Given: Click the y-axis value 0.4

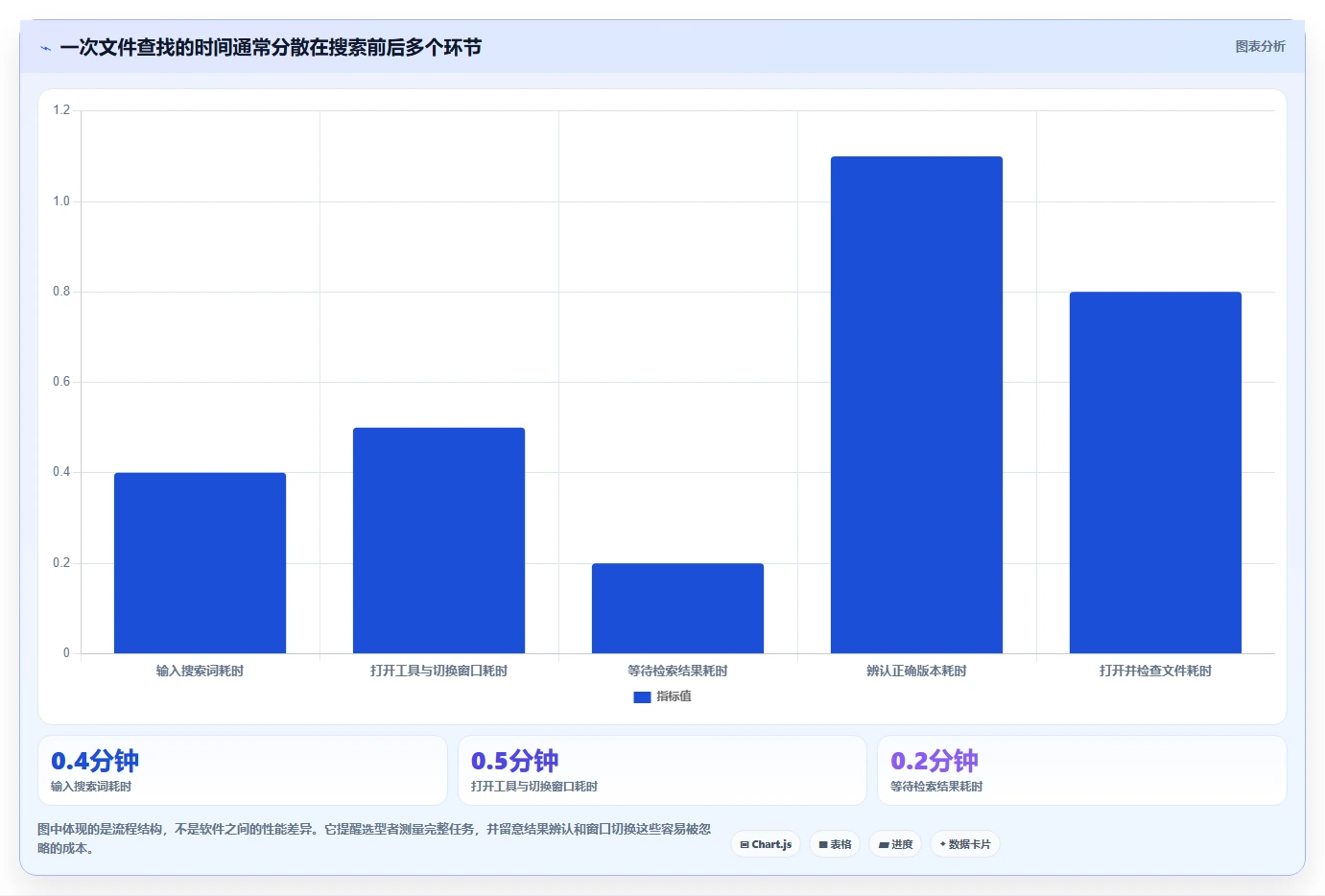Looking at the screenshot, I should [61, 472].
